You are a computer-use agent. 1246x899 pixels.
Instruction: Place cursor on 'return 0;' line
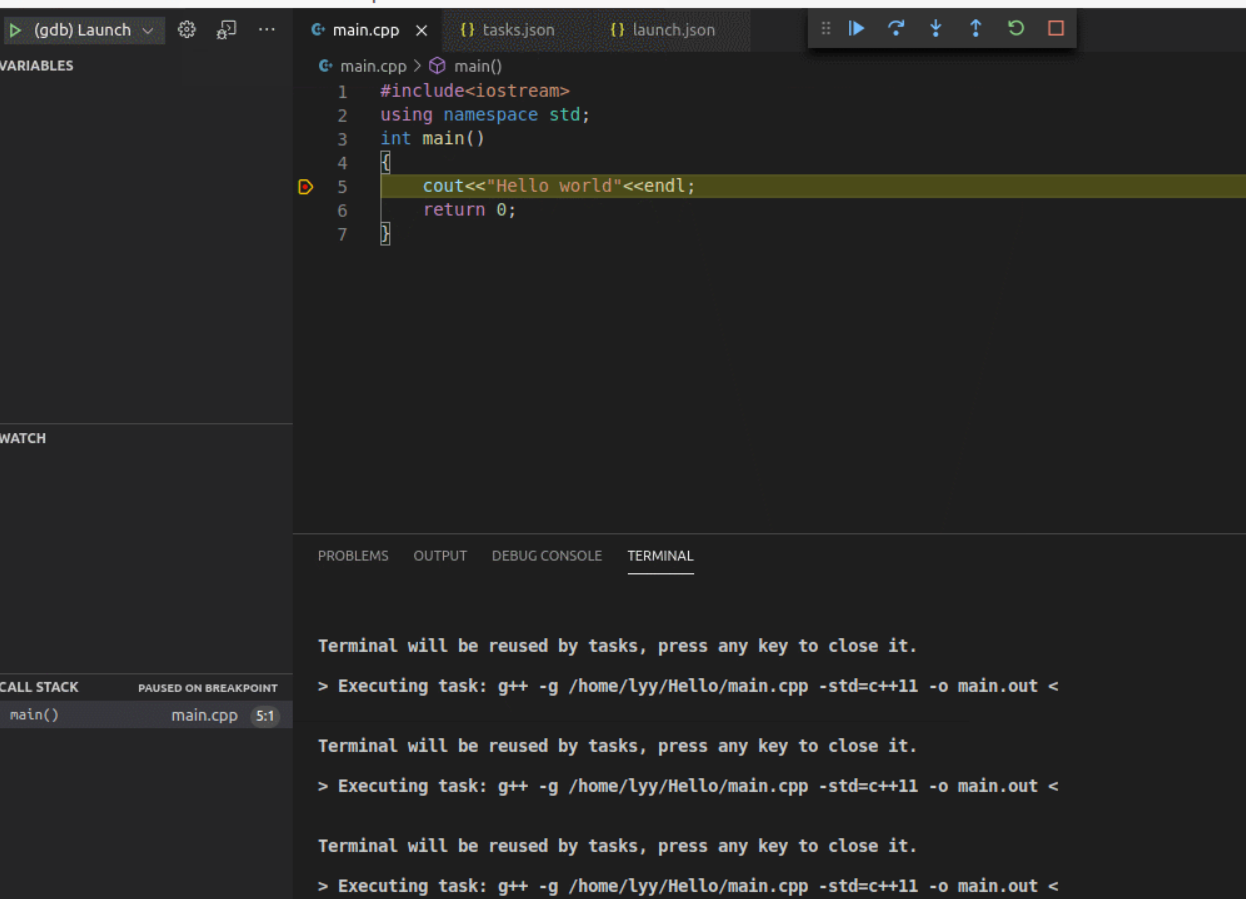tap(470, 210)
